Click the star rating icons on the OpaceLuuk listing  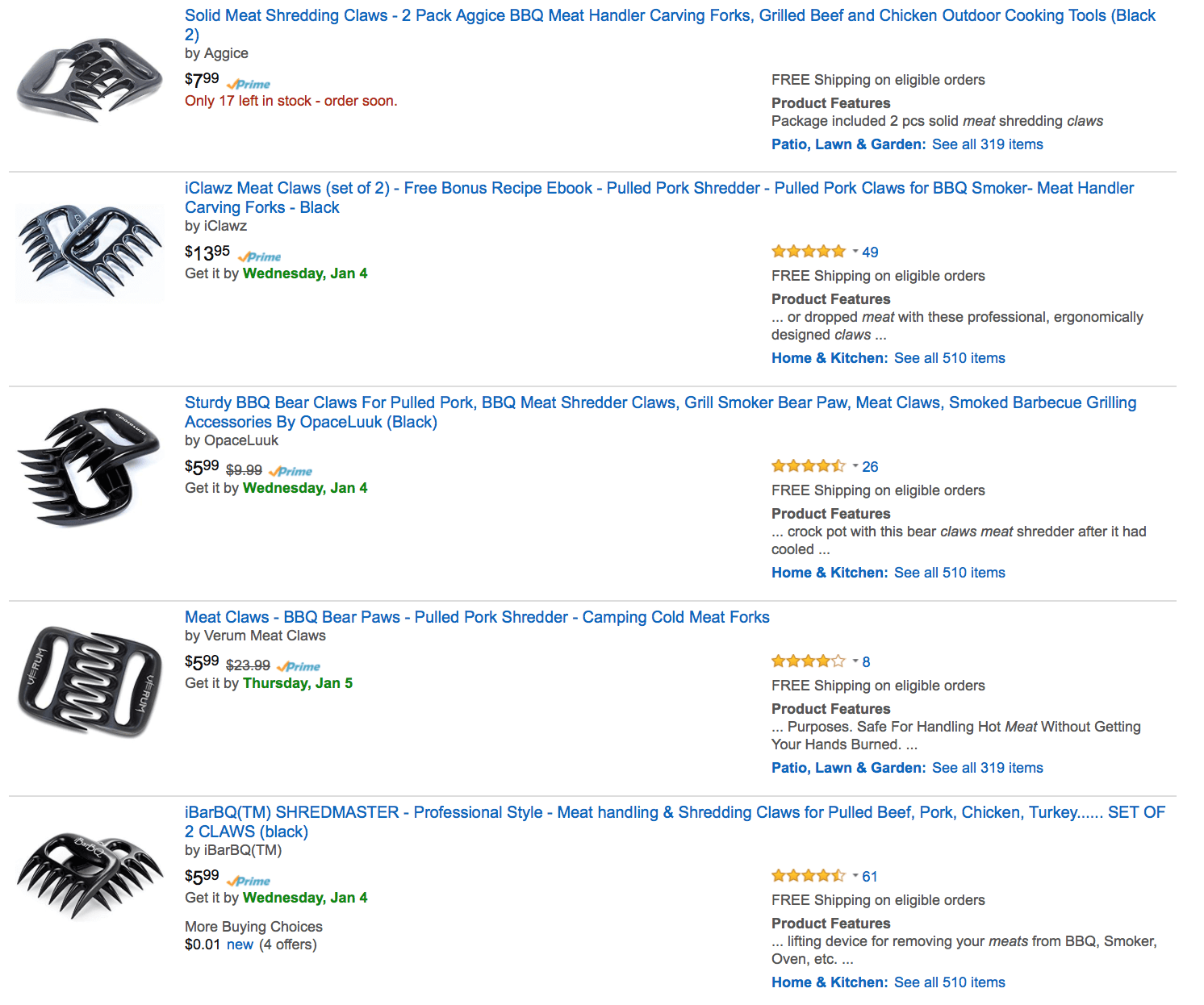coord(809,465)
